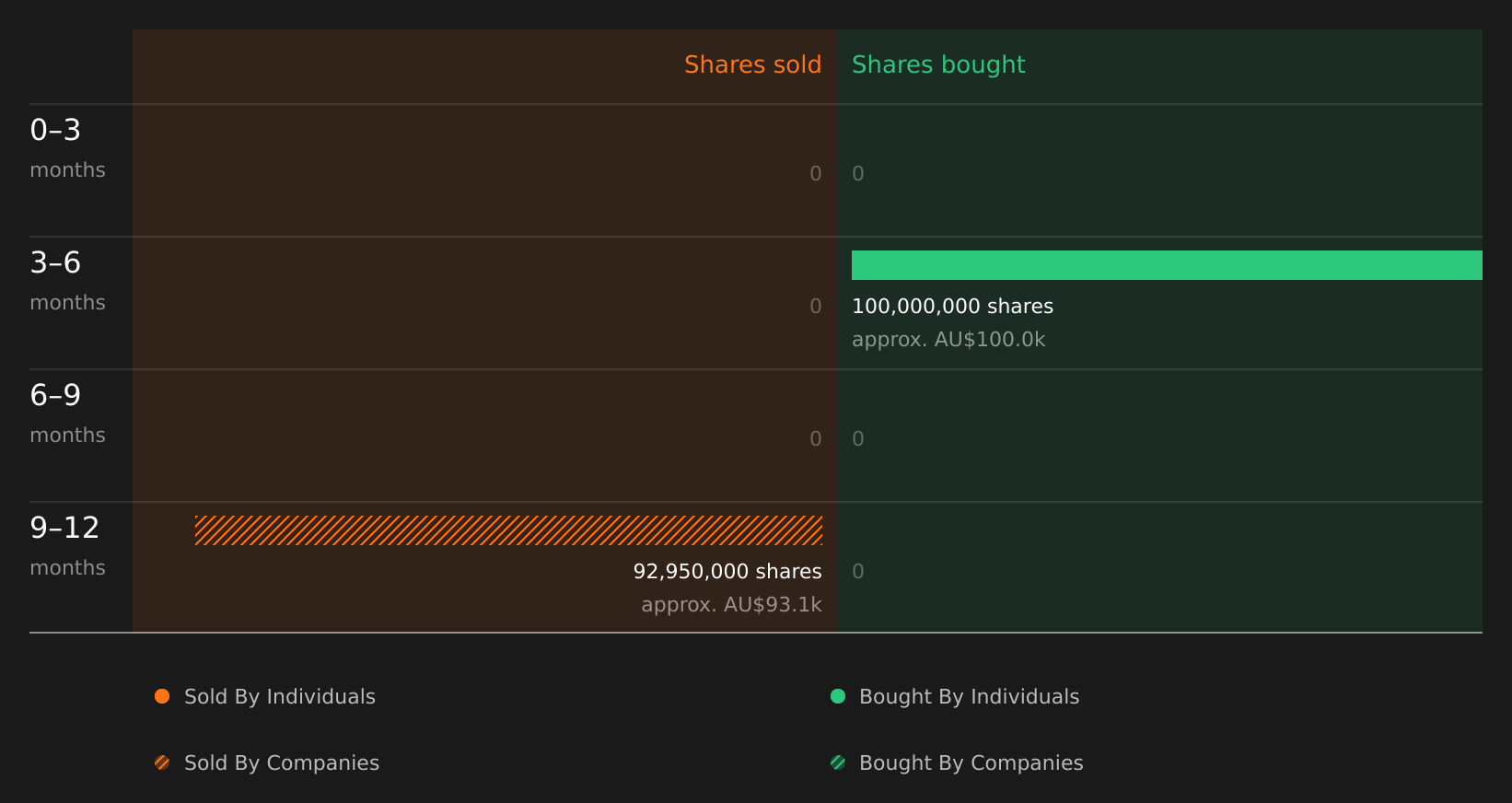The height and width of the screenshot is (803, 1512).
Task: Click the 3–6 months row label
Action: (68, 281)
